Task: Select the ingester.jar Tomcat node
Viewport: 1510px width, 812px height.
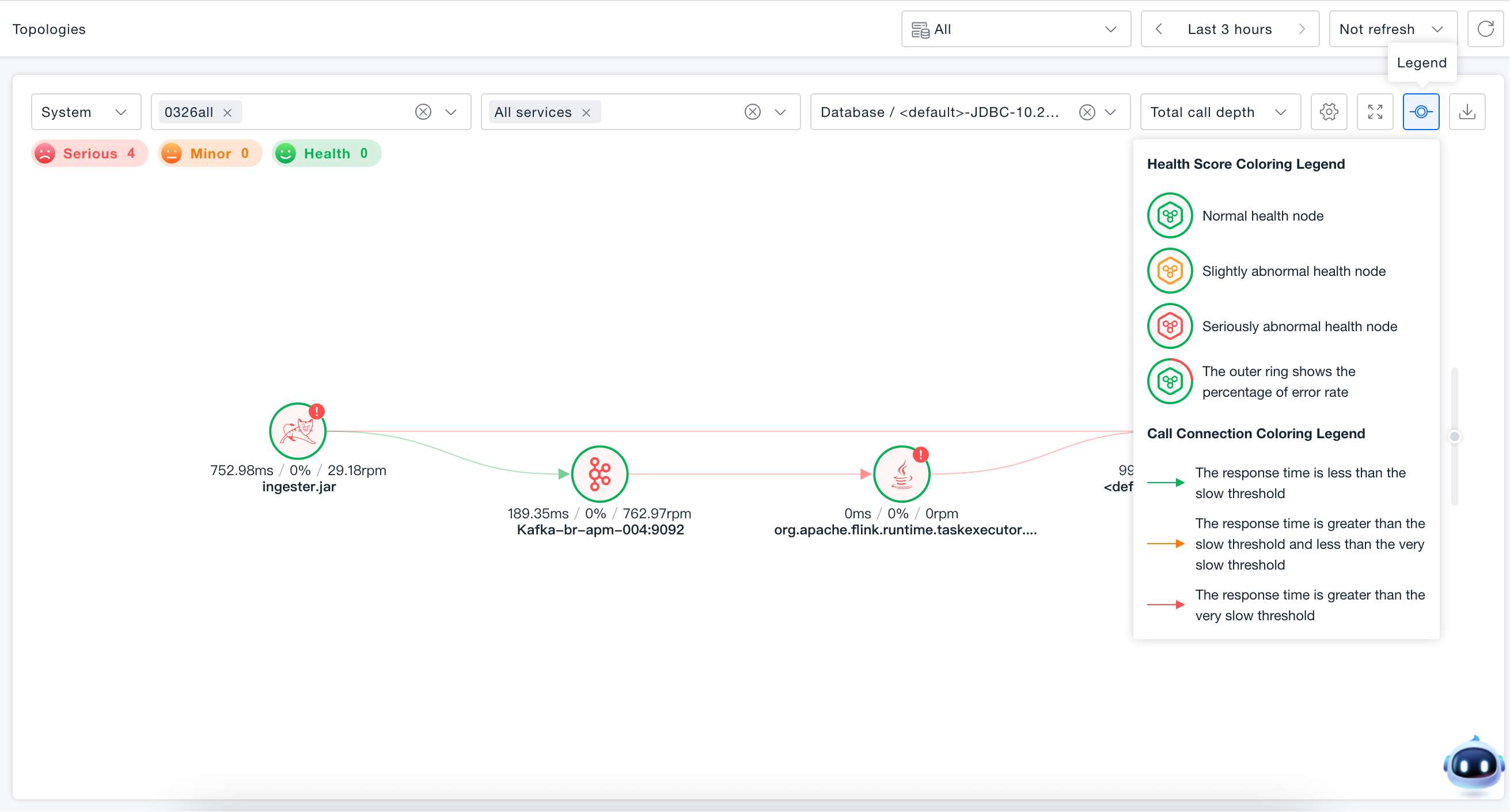Action: pos(298,431)
